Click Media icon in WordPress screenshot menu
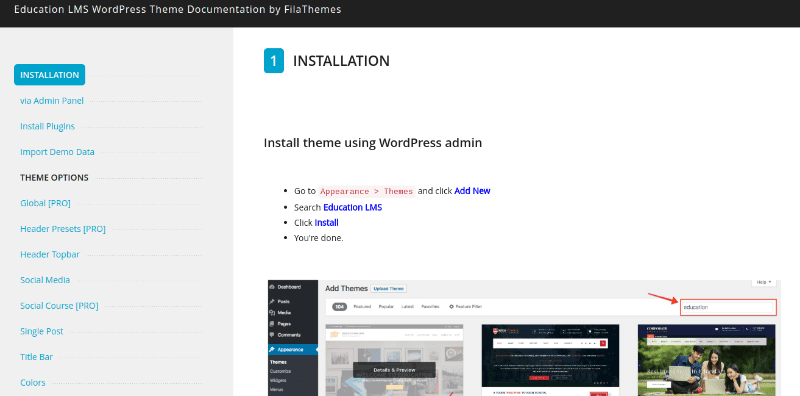Image resolution: width=800 pixels, height=396 pixels. [272, 313]
